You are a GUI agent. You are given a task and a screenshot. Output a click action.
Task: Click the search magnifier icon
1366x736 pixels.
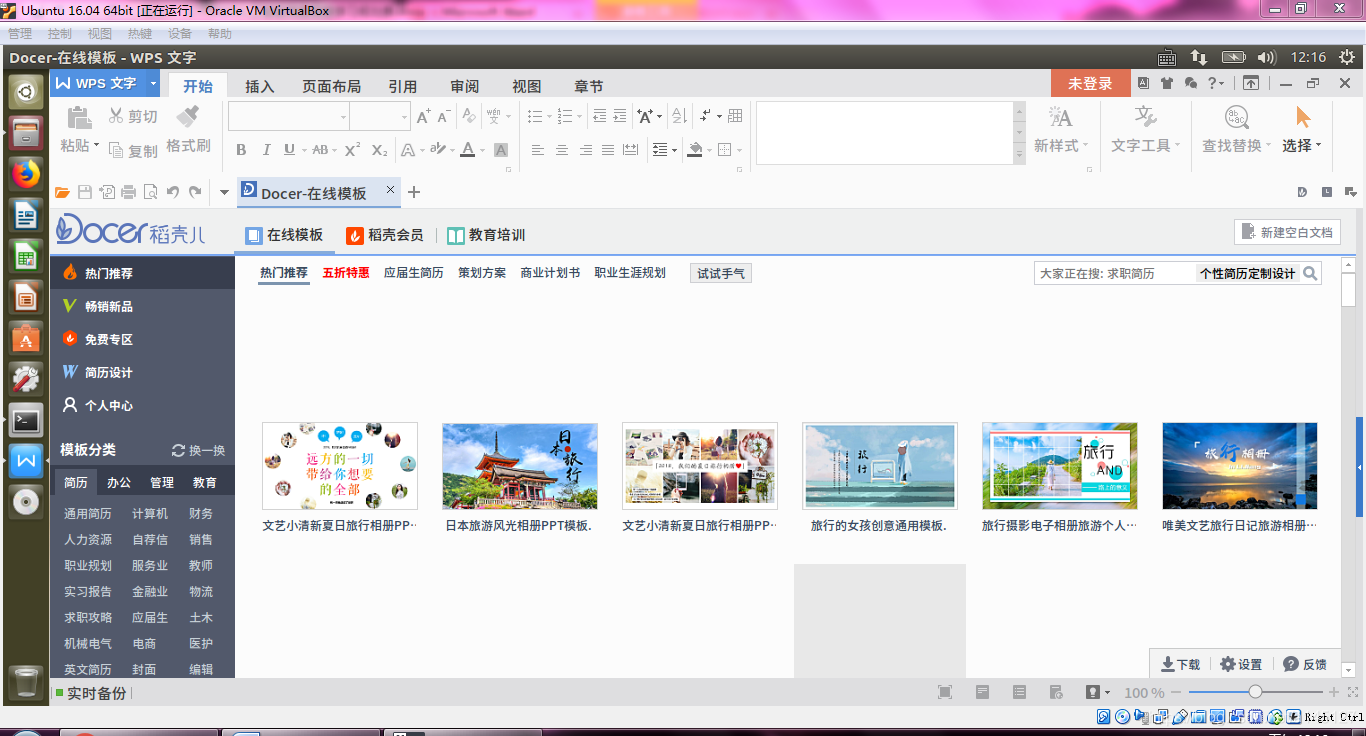click(1310, 273)
